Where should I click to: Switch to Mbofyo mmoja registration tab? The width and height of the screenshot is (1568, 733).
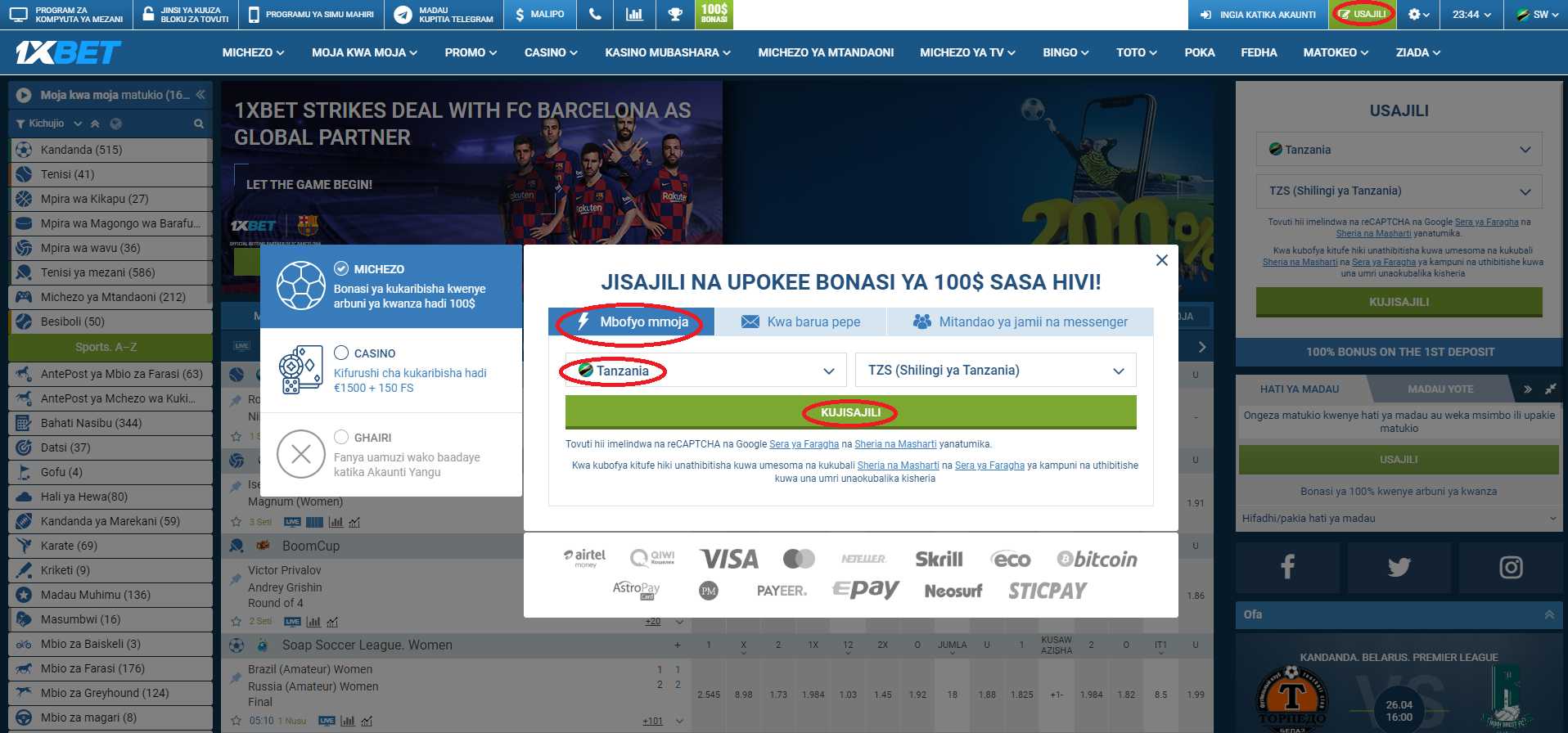click(631, 322)
